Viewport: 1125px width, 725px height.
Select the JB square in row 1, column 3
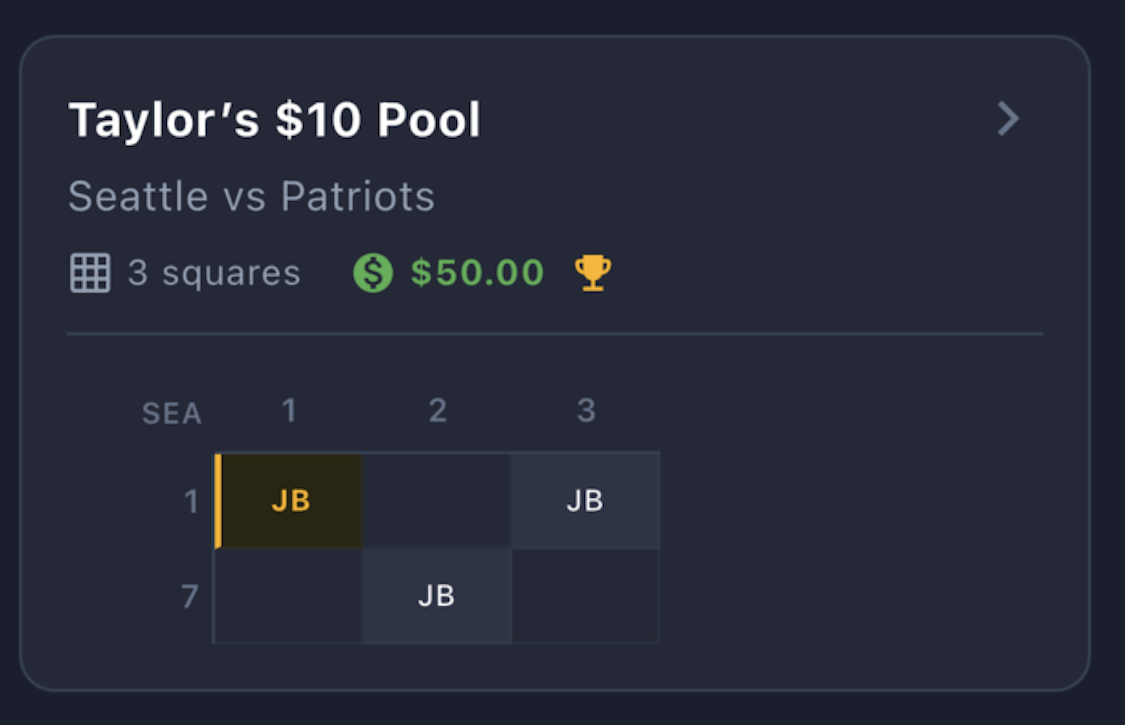(585, 501)
